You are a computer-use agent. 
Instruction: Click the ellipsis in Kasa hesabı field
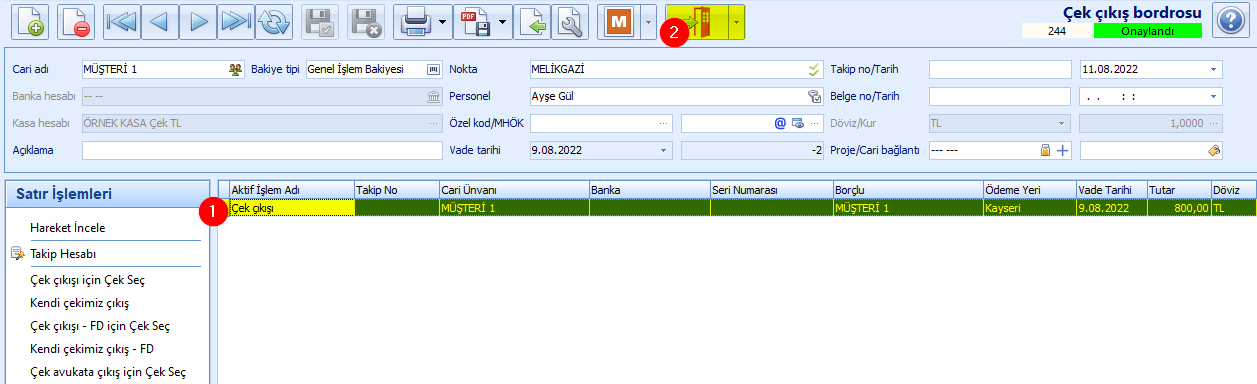point(433,123)
